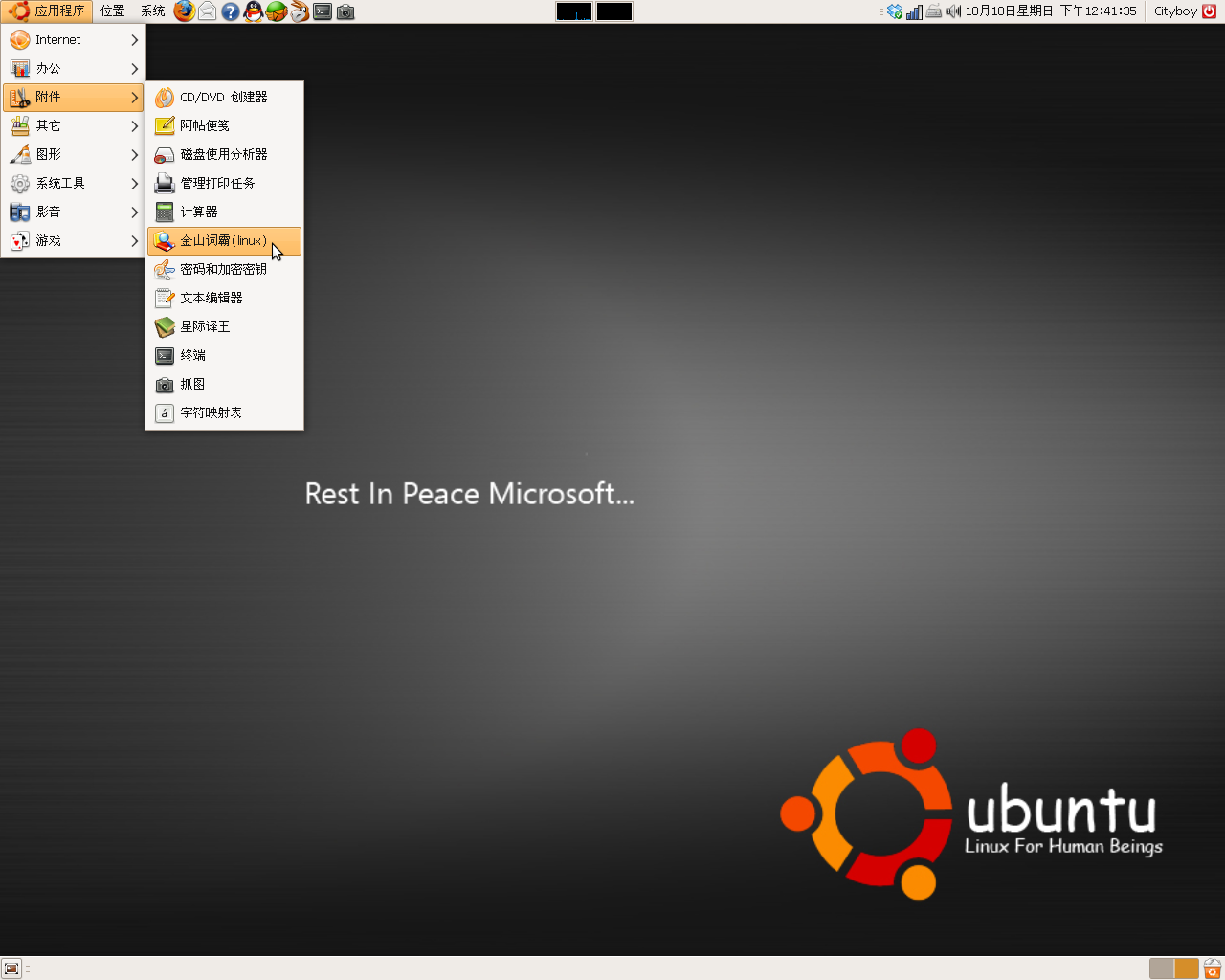Screen dimensions: 1225x980
Task: Launch 终端 terminal from the menu
Action: pos(225,355)
